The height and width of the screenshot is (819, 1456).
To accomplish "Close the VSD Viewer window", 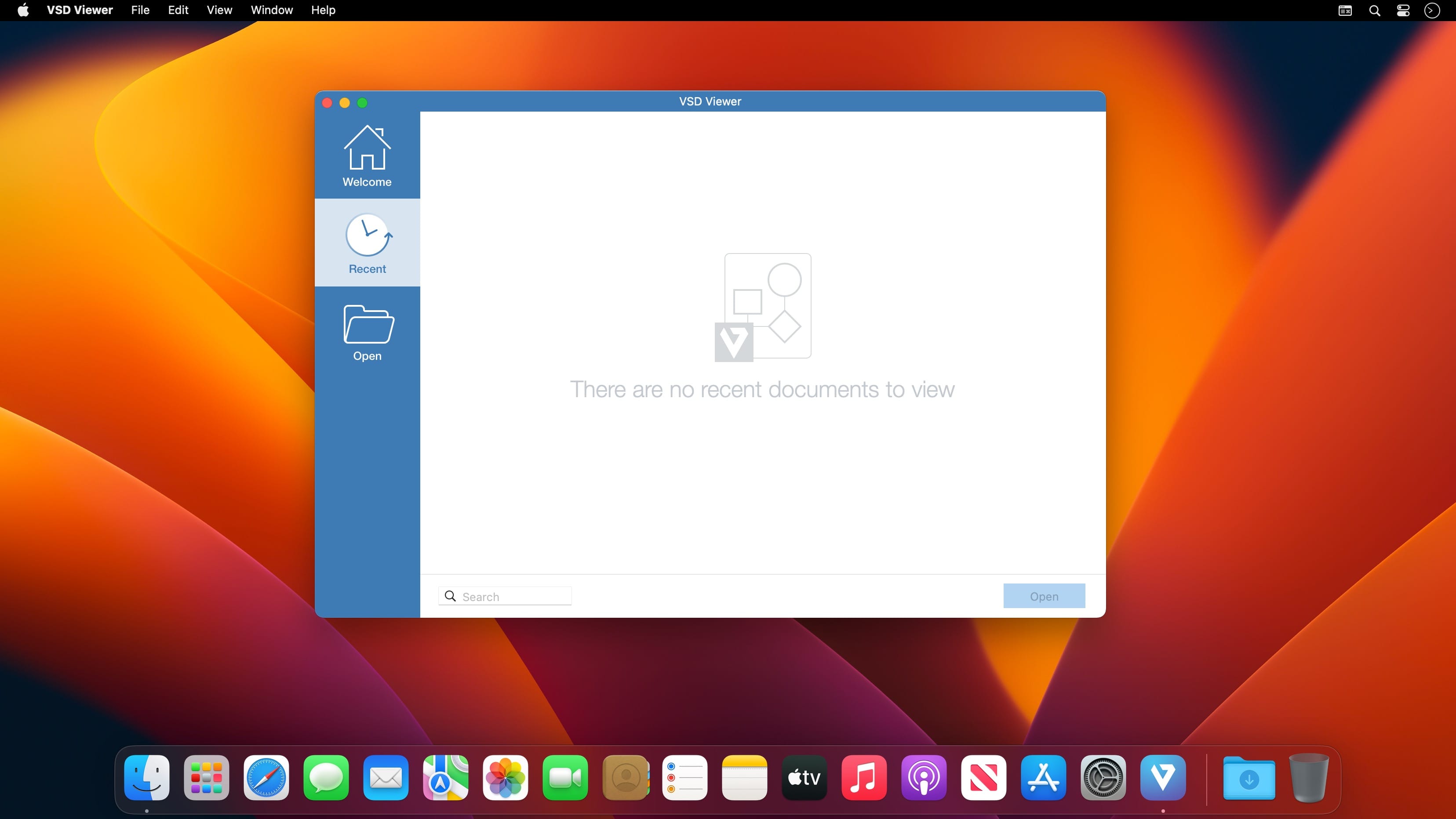I will click(327, 103).
